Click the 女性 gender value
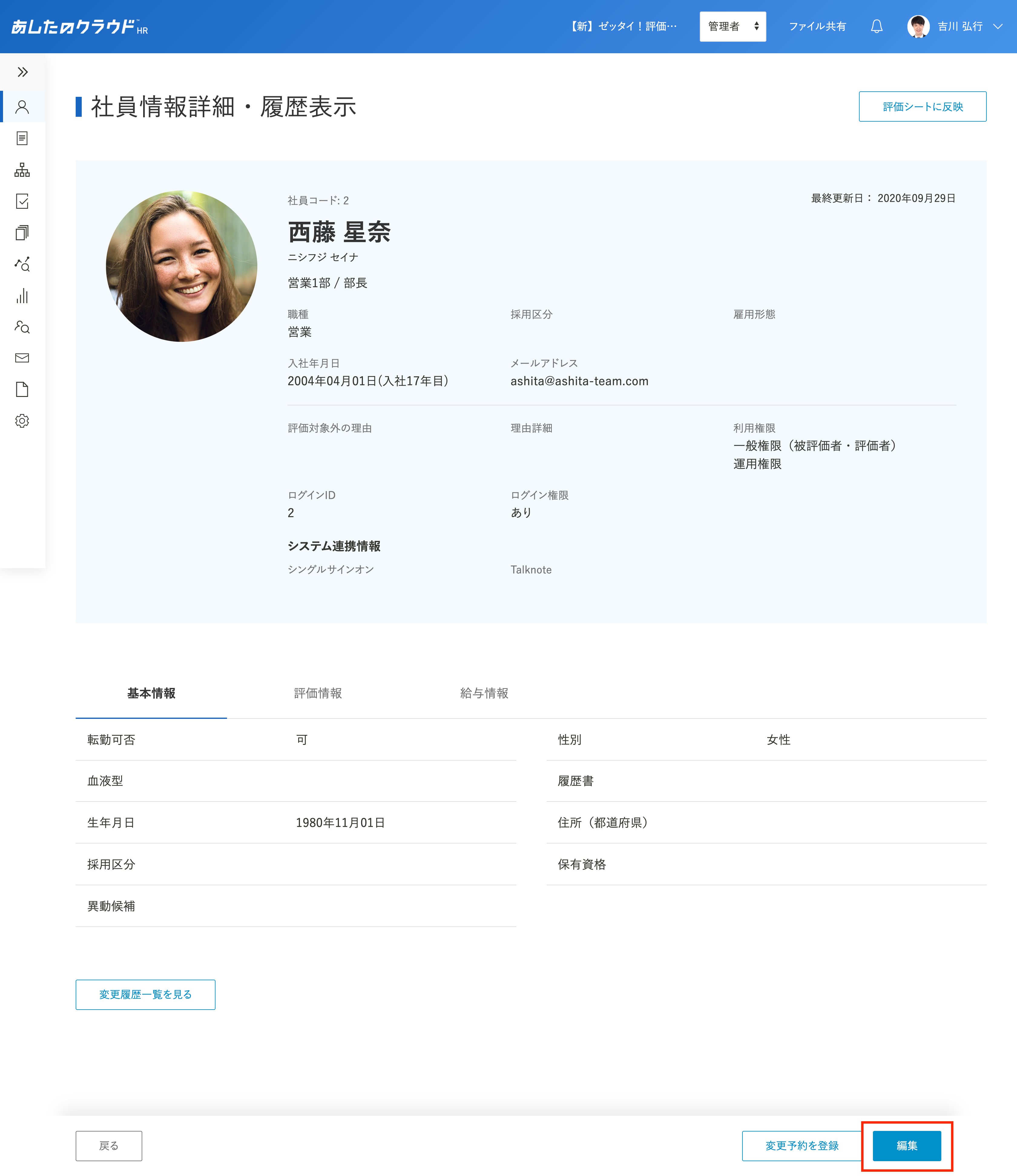Viewport: 1017px width, 1176px height. tap(778, 739)
